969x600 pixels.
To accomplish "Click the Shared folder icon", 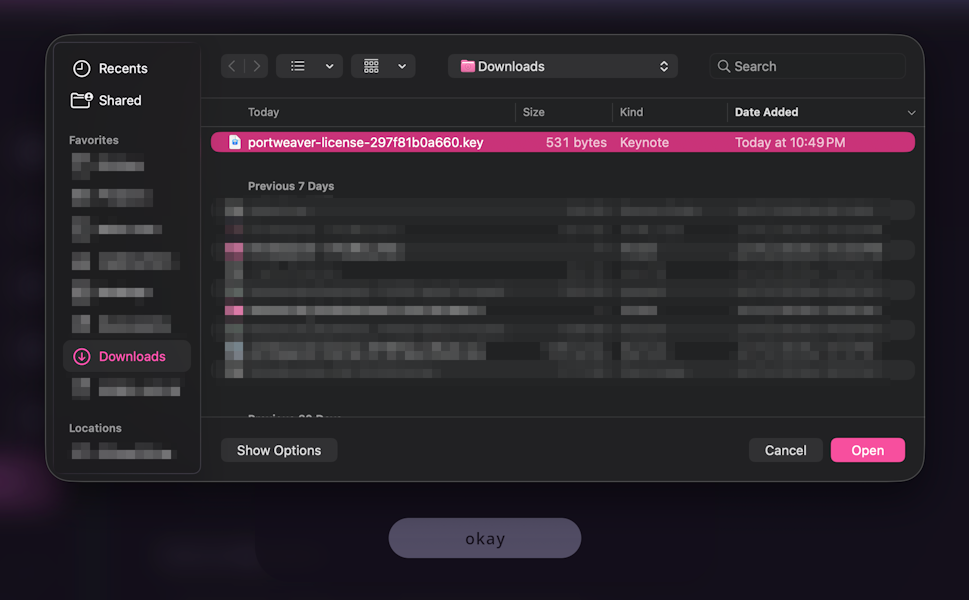I will click(x=82, y=100).
